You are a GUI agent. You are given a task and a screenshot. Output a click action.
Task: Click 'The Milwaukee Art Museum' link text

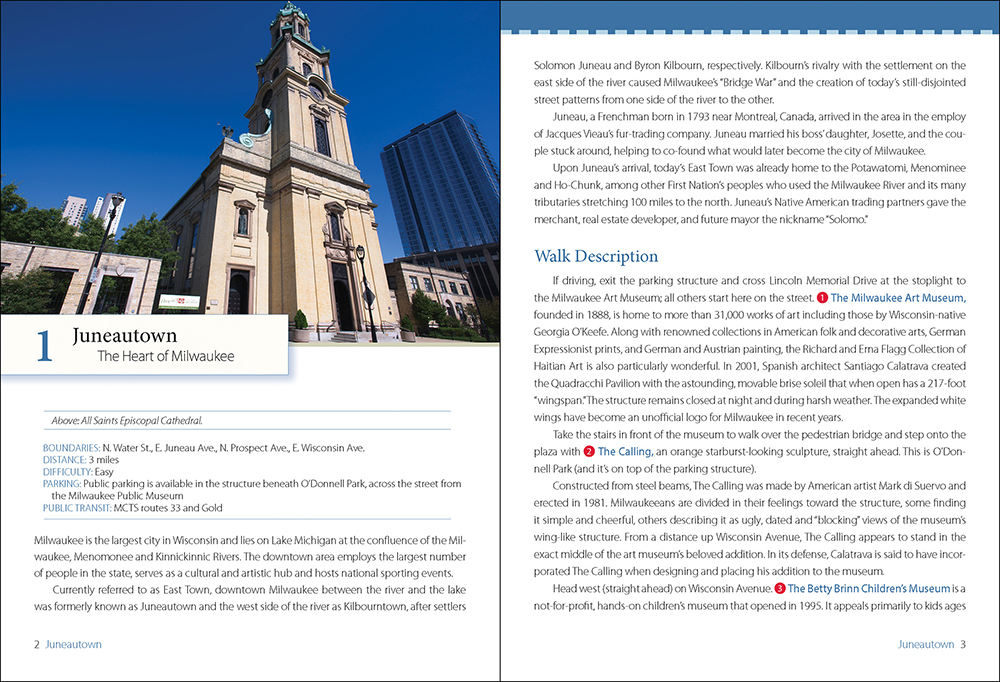pyautogui.click(x=898, y=298)
